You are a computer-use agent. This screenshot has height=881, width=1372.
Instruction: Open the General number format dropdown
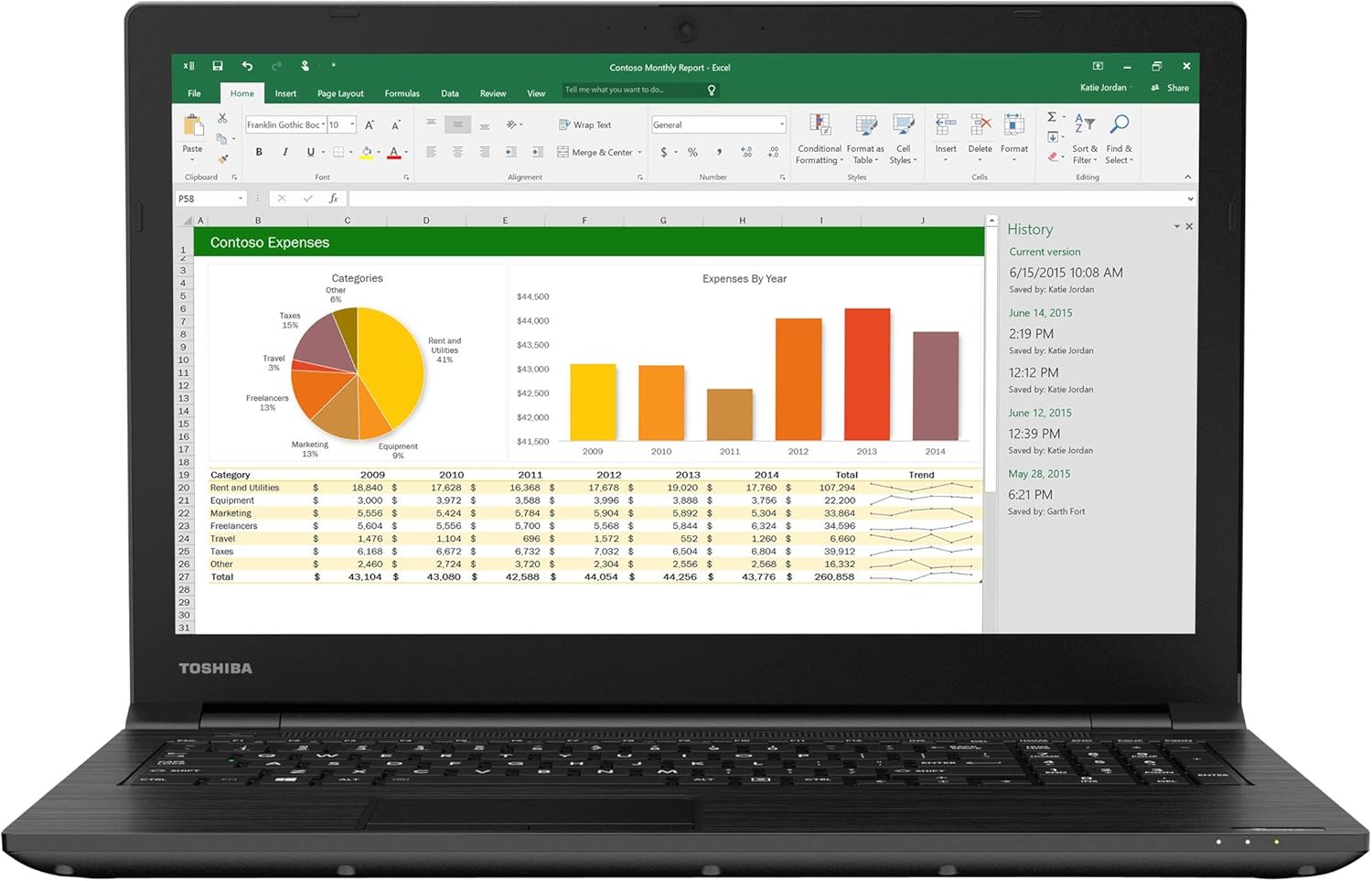point(782,124)
